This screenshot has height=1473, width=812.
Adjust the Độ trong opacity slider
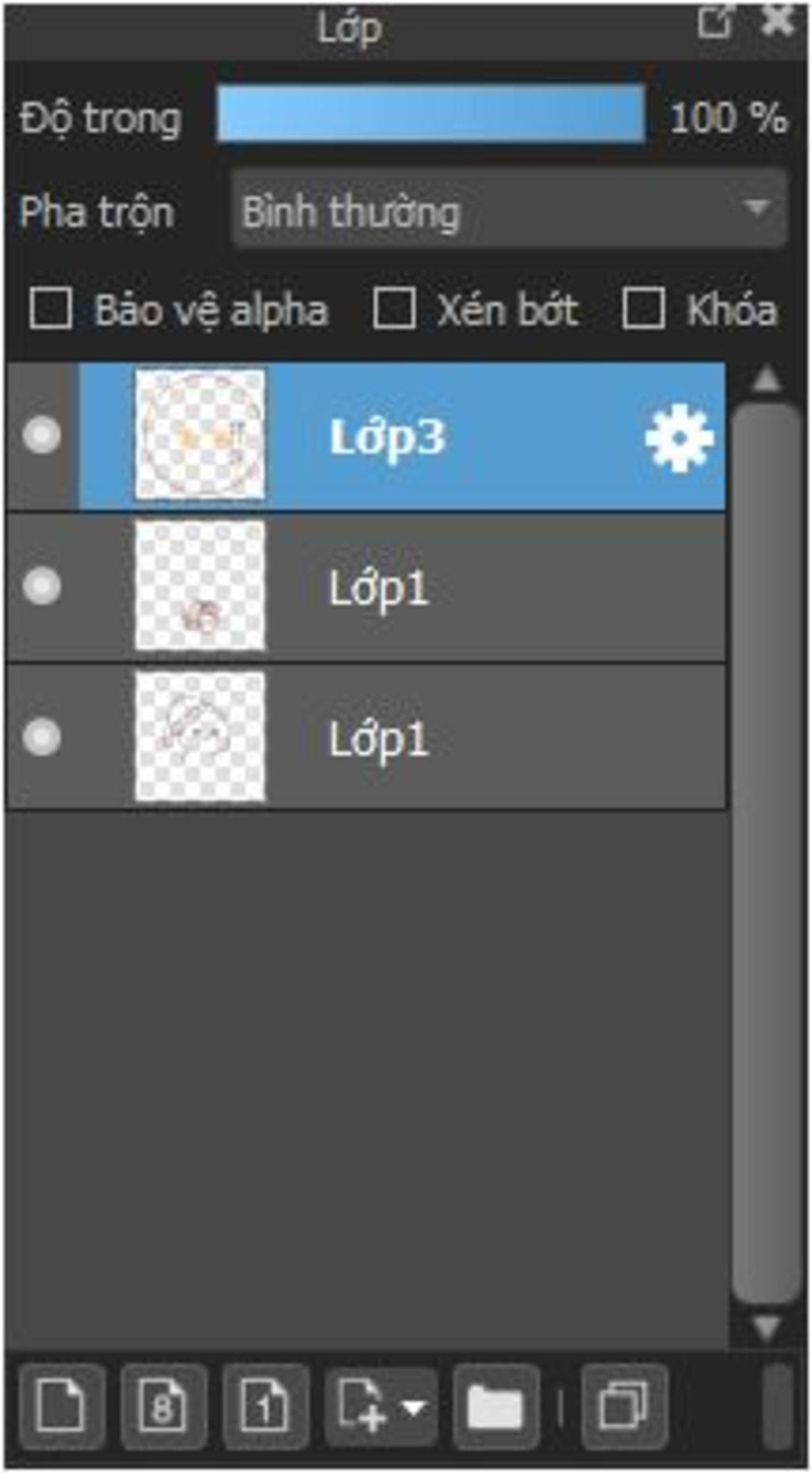(431, 115)
